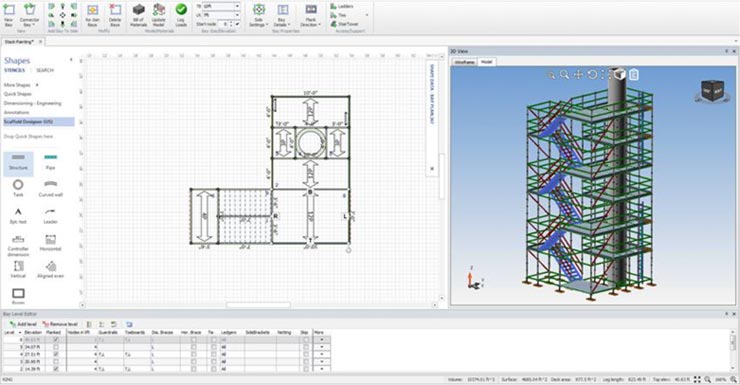Screen dimensions: 740x385
Task: Toggle Hor. Brace checkbox for level 5
Action: coord(193,347)
